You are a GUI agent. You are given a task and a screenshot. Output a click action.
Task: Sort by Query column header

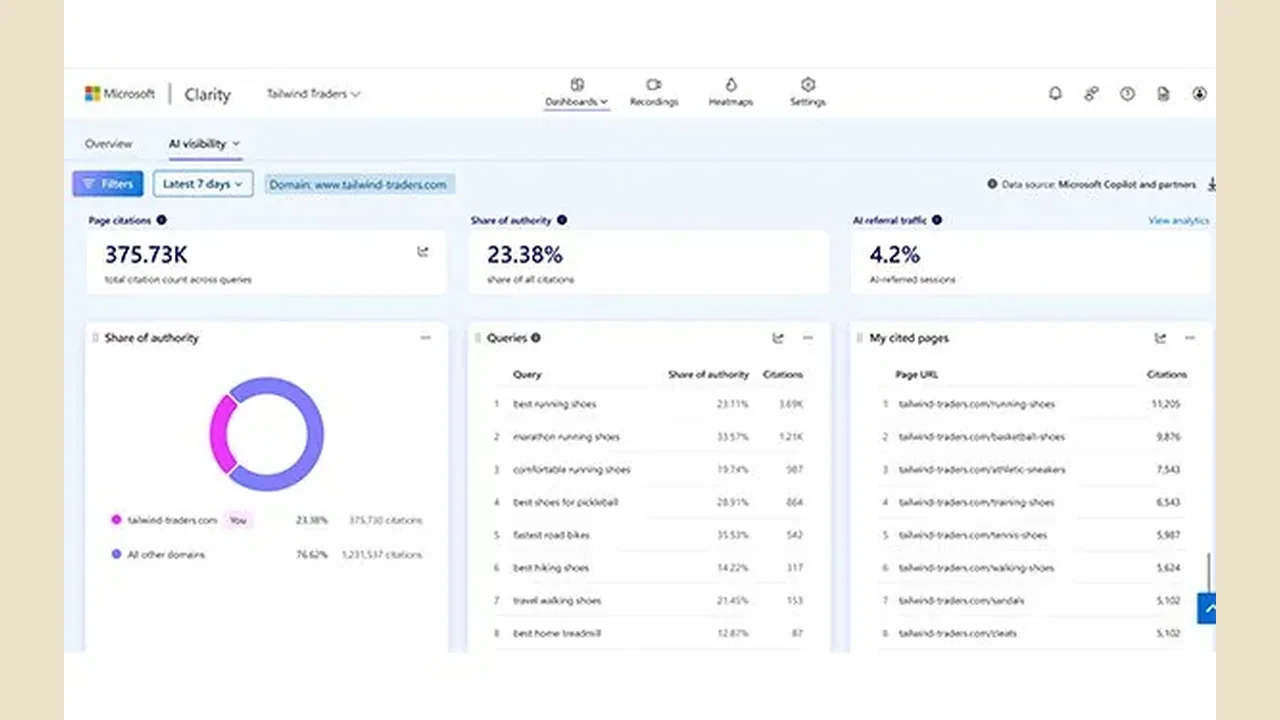coord(527,374)
